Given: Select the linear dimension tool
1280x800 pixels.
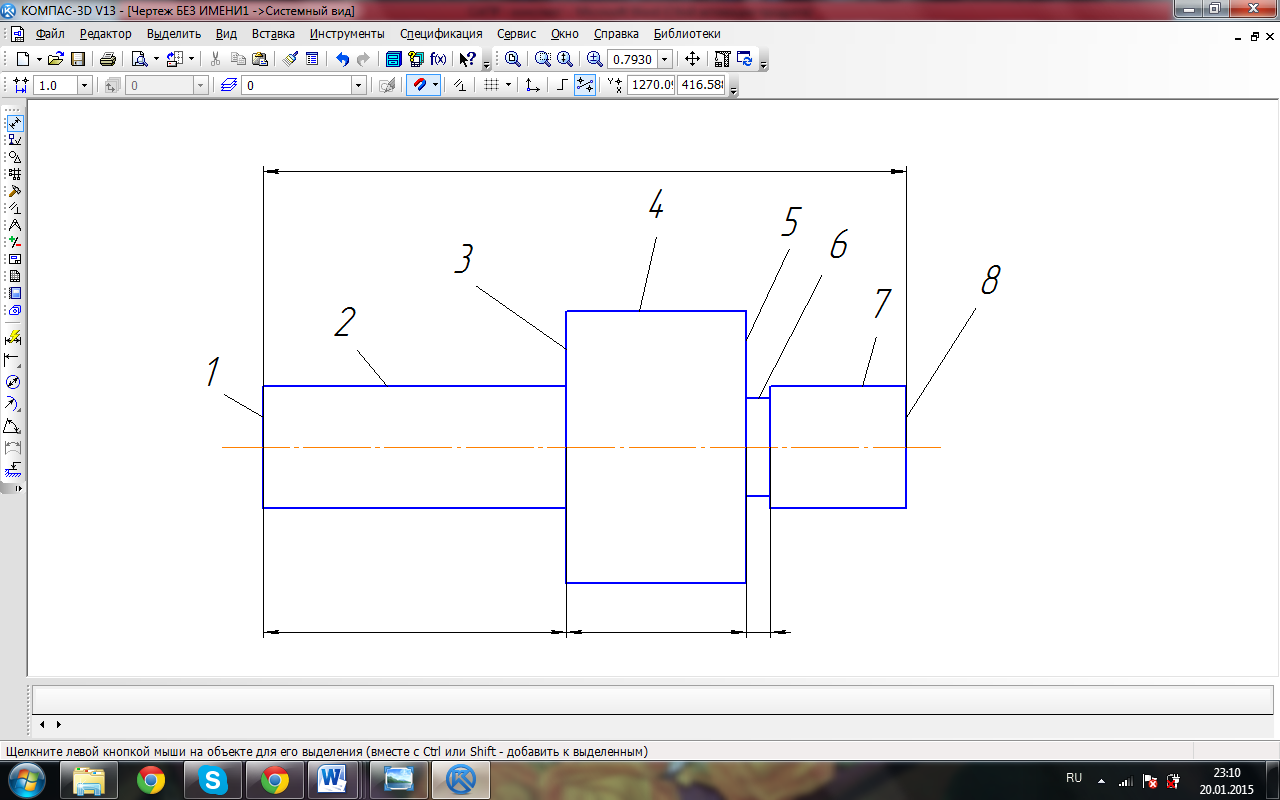Looking at the screenshot, I should point(14,359).
